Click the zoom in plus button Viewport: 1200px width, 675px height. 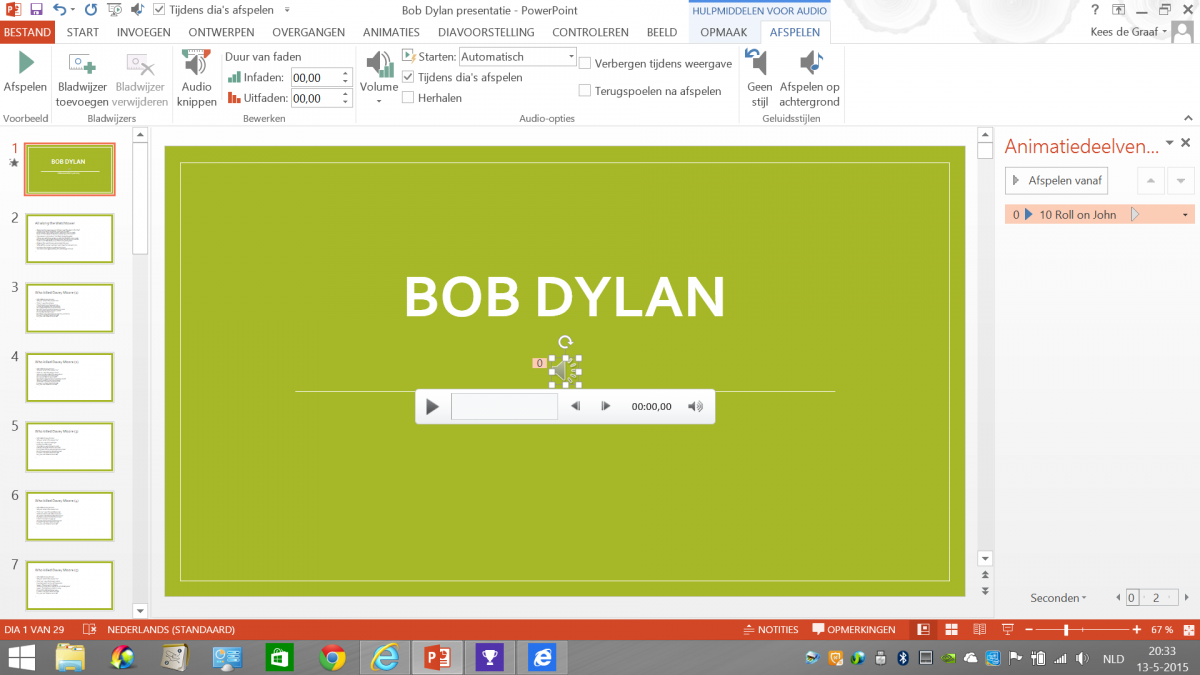[1137, 630]
